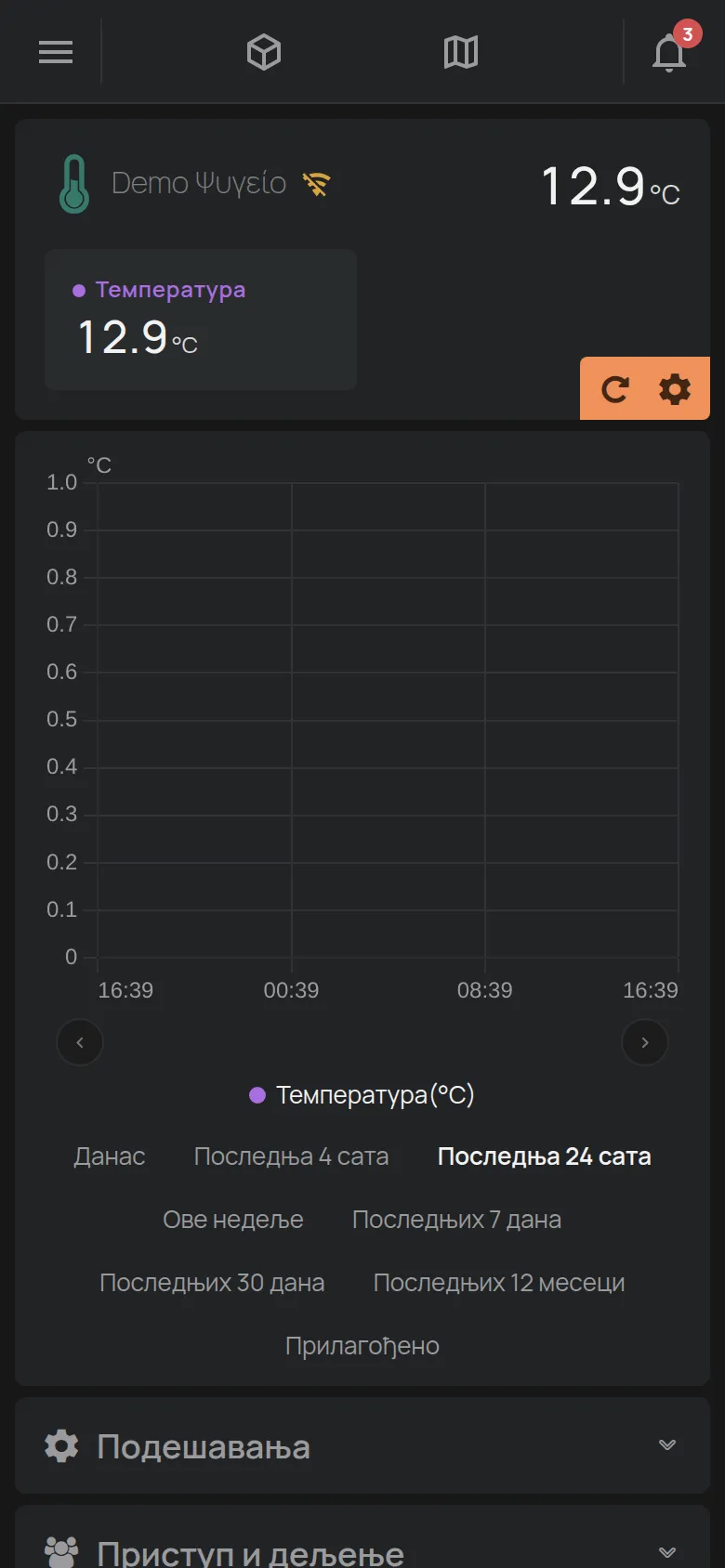Select Последња 4 сата range

(x=291, y=1156)
